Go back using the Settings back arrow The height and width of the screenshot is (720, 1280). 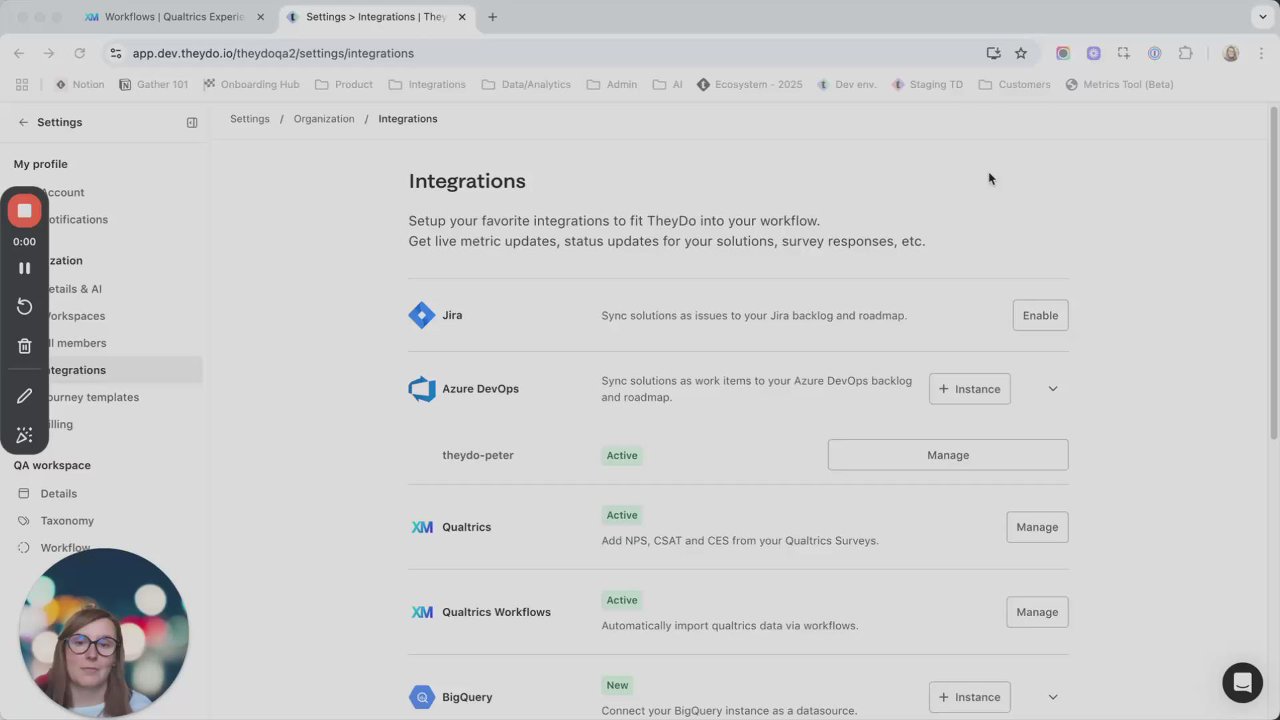[x=23, y=122]
